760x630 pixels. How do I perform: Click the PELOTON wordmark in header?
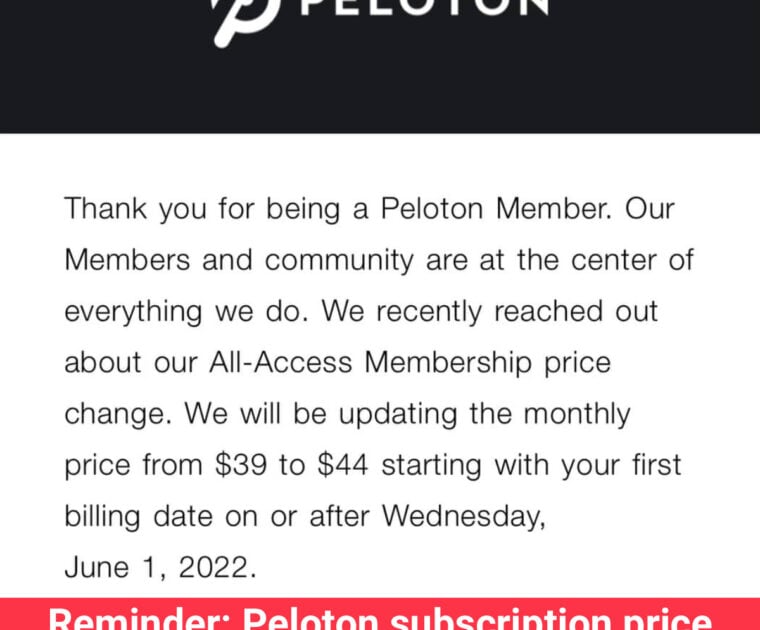(x=424, y=8)
